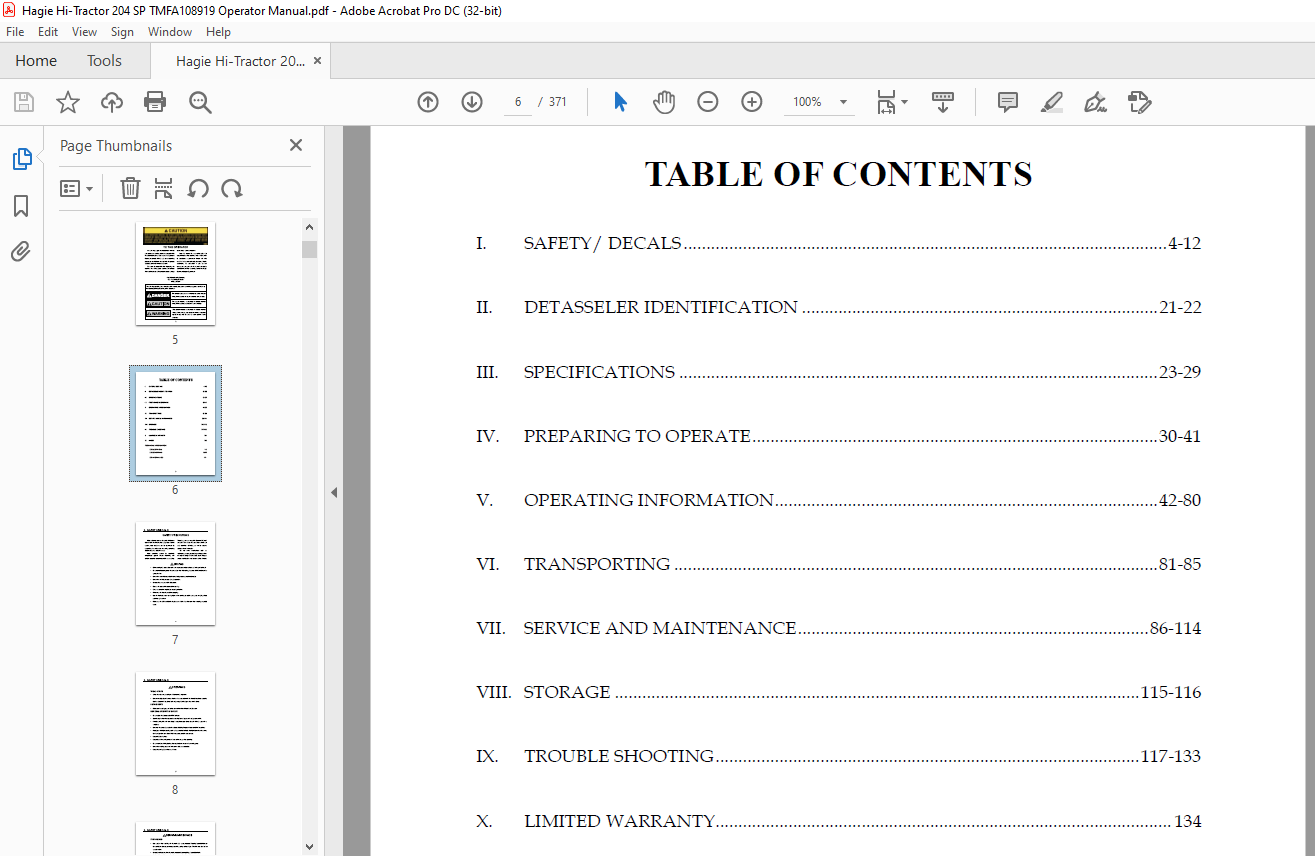Click the page break scissors icon
The image size is (1315, 856).
tap(164, 188)
